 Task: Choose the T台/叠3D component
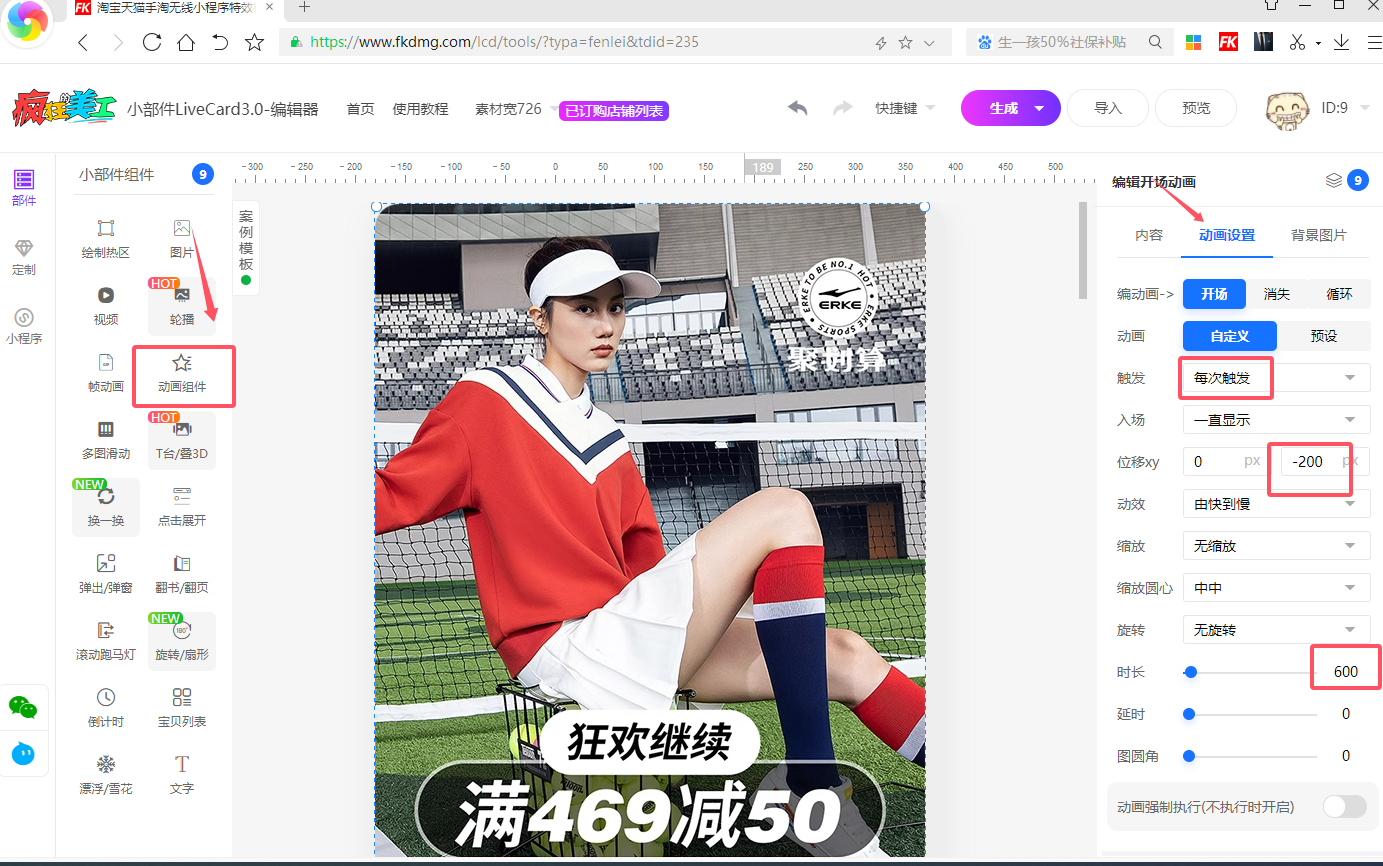point(181,440)
